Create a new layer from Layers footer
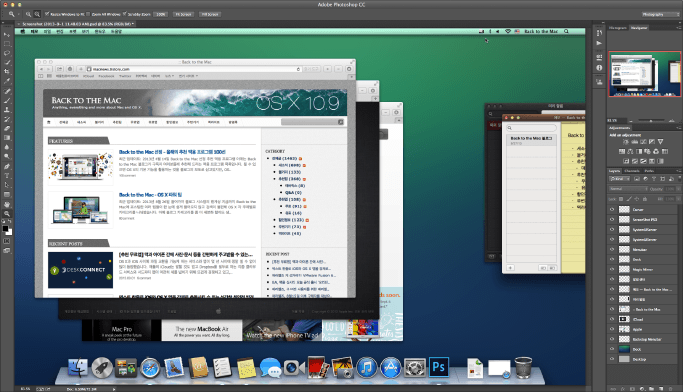Viewport: 683px width, 392px height. (x=661, y=388)
